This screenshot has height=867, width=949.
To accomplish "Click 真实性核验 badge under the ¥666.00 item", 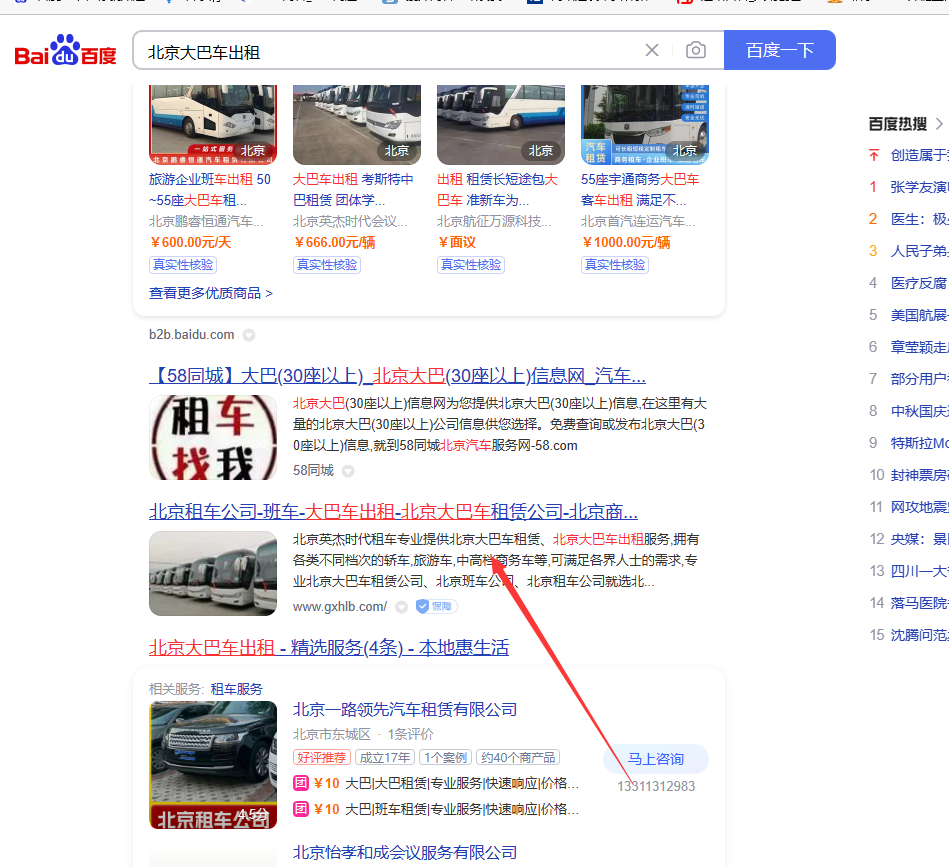I will point(327,265).
